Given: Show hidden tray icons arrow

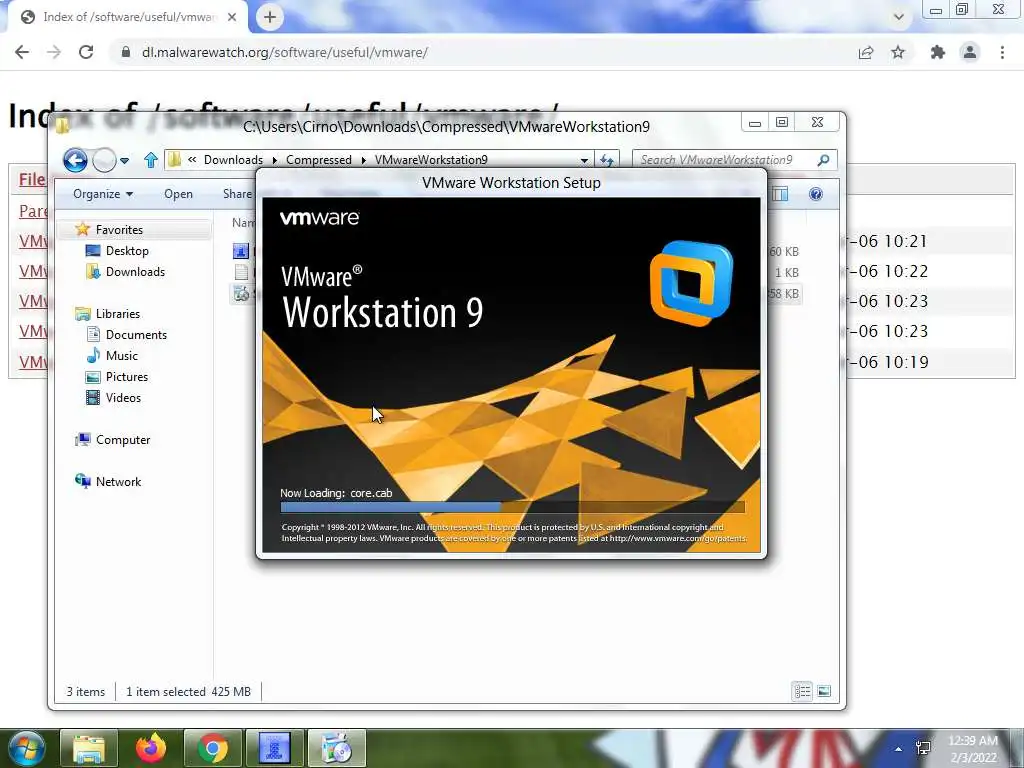Looking at the screenshot, I should pos(899,749).
